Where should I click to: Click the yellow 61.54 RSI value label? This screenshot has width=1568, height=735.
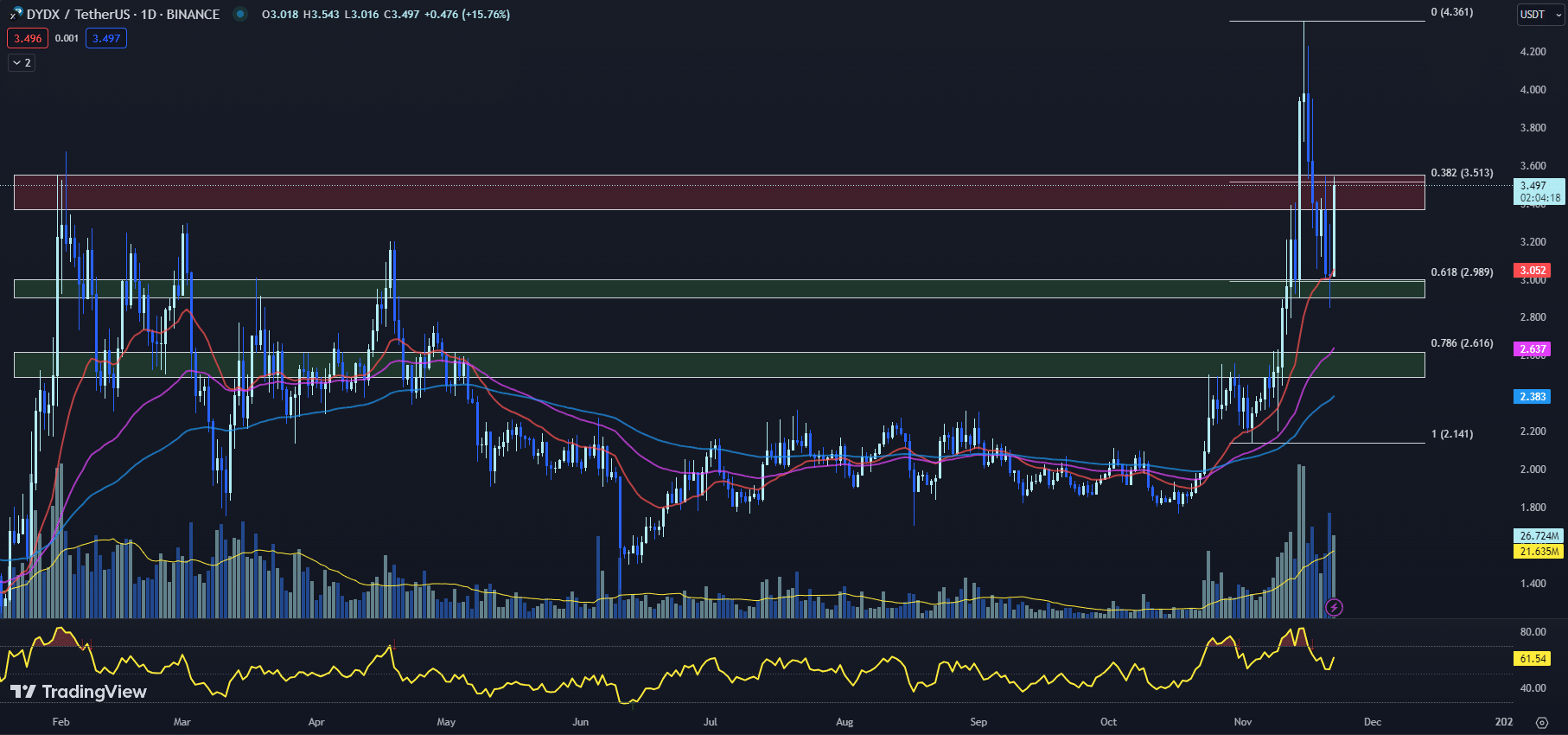[x=1533, y=659]
